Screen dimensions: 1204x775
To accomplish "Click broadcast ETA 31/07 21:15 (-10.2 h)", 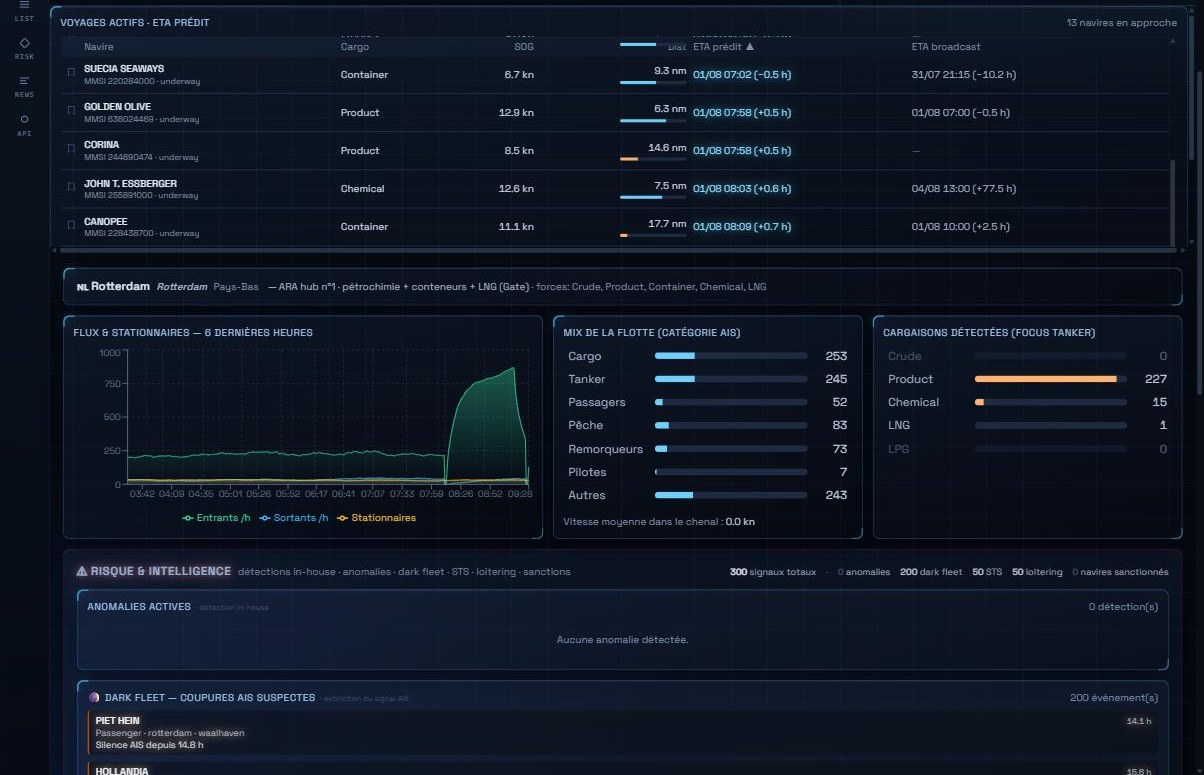I will click(964, 75).
